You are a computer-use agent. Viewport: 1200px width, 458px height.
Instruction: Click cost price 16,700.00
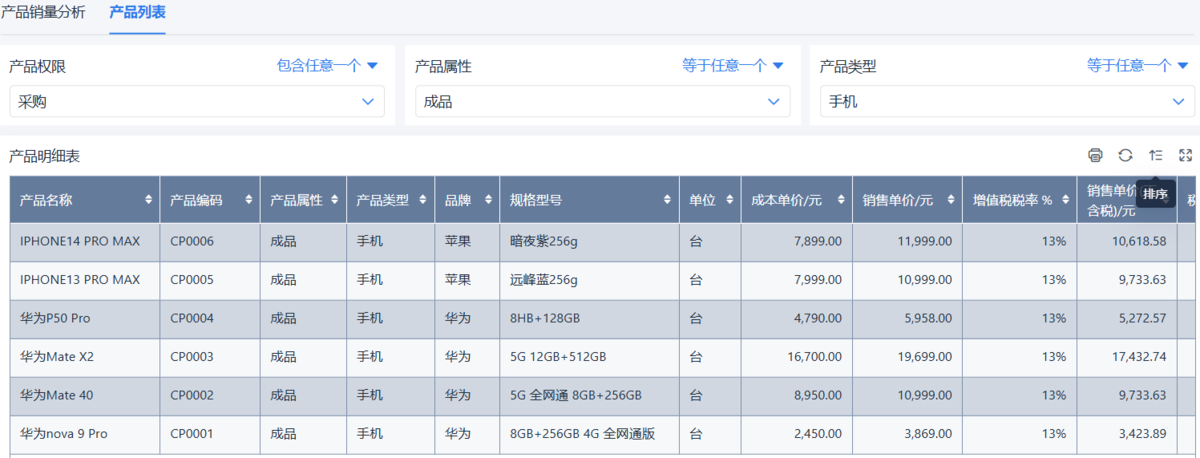coord(814,357)
